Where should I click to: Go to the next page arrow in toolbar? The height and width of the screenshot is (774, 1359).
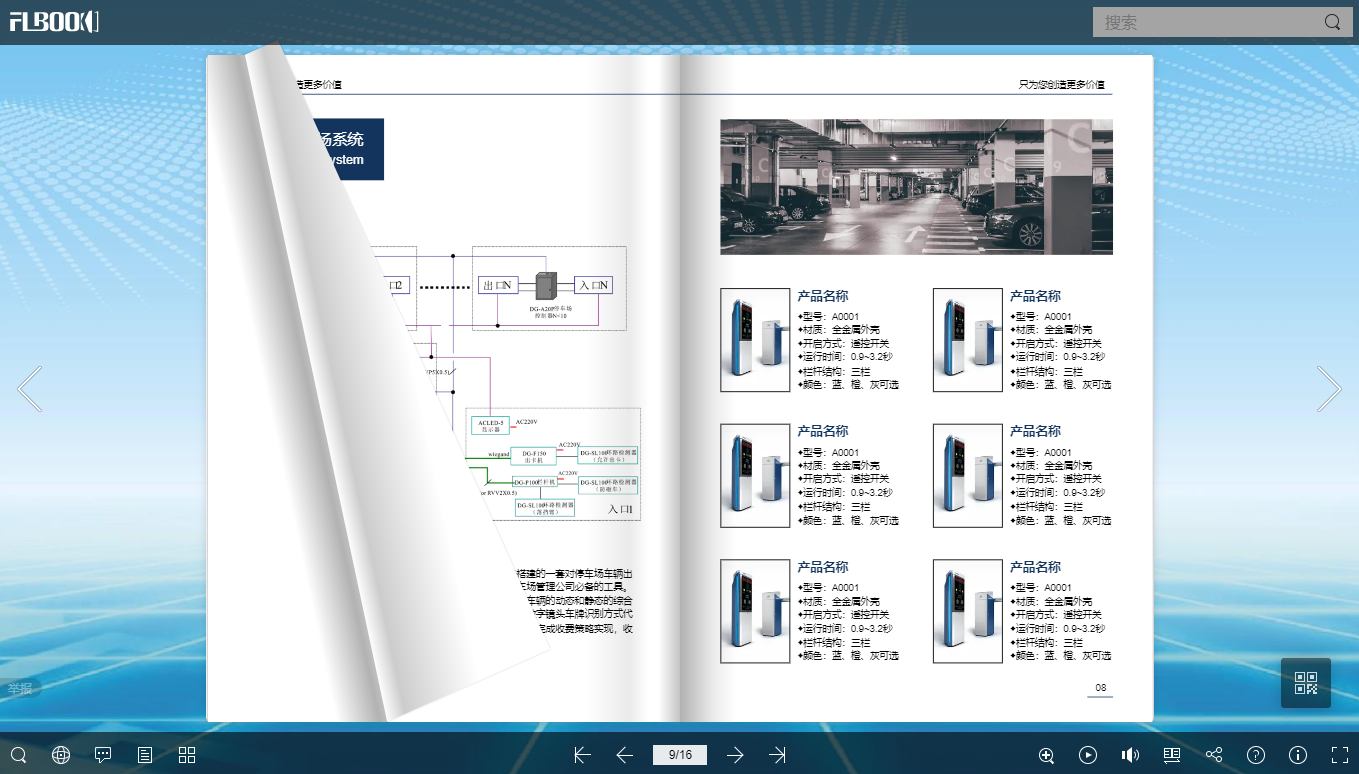coord(735,755)
